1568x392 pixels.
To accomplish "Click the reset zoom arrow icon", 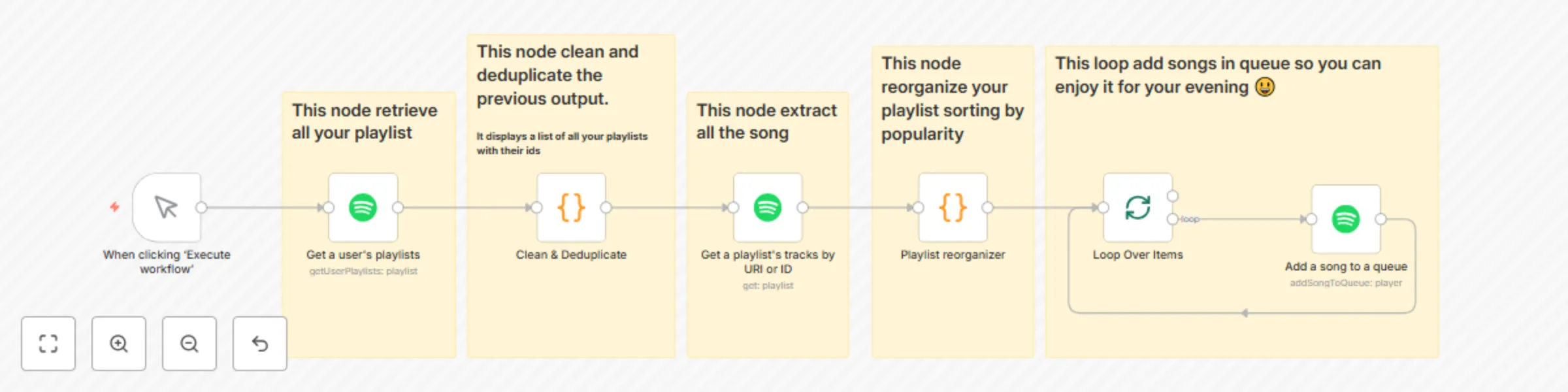I will point(259,343).
